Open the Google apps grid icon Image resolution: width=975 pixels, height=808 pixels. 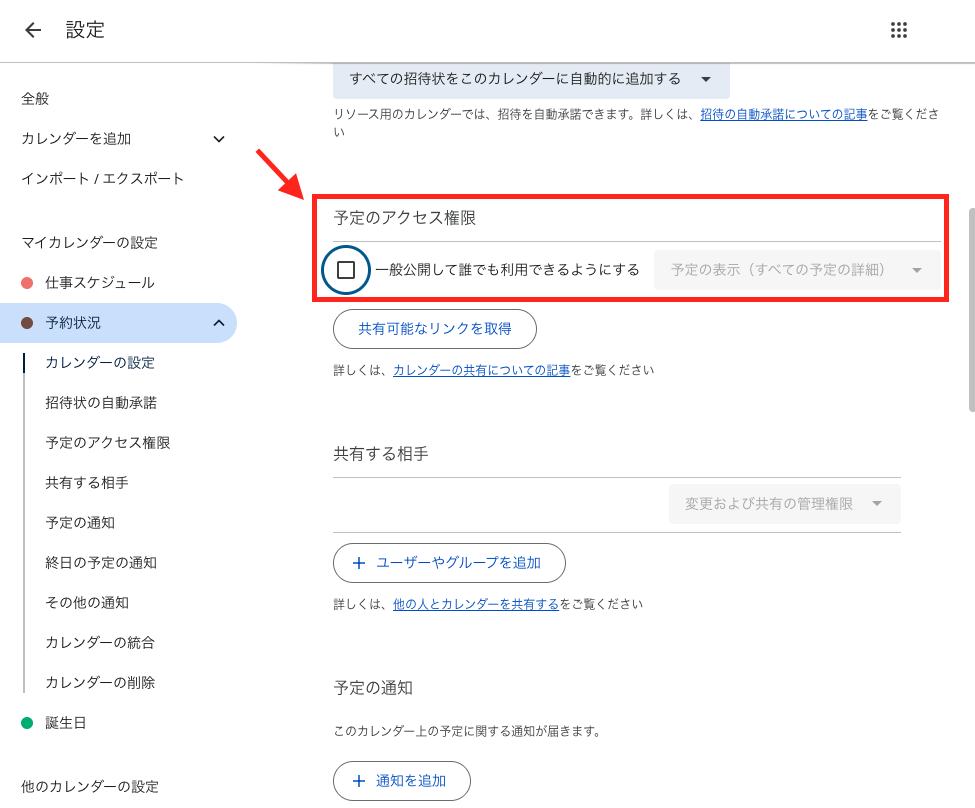[899, 30]
